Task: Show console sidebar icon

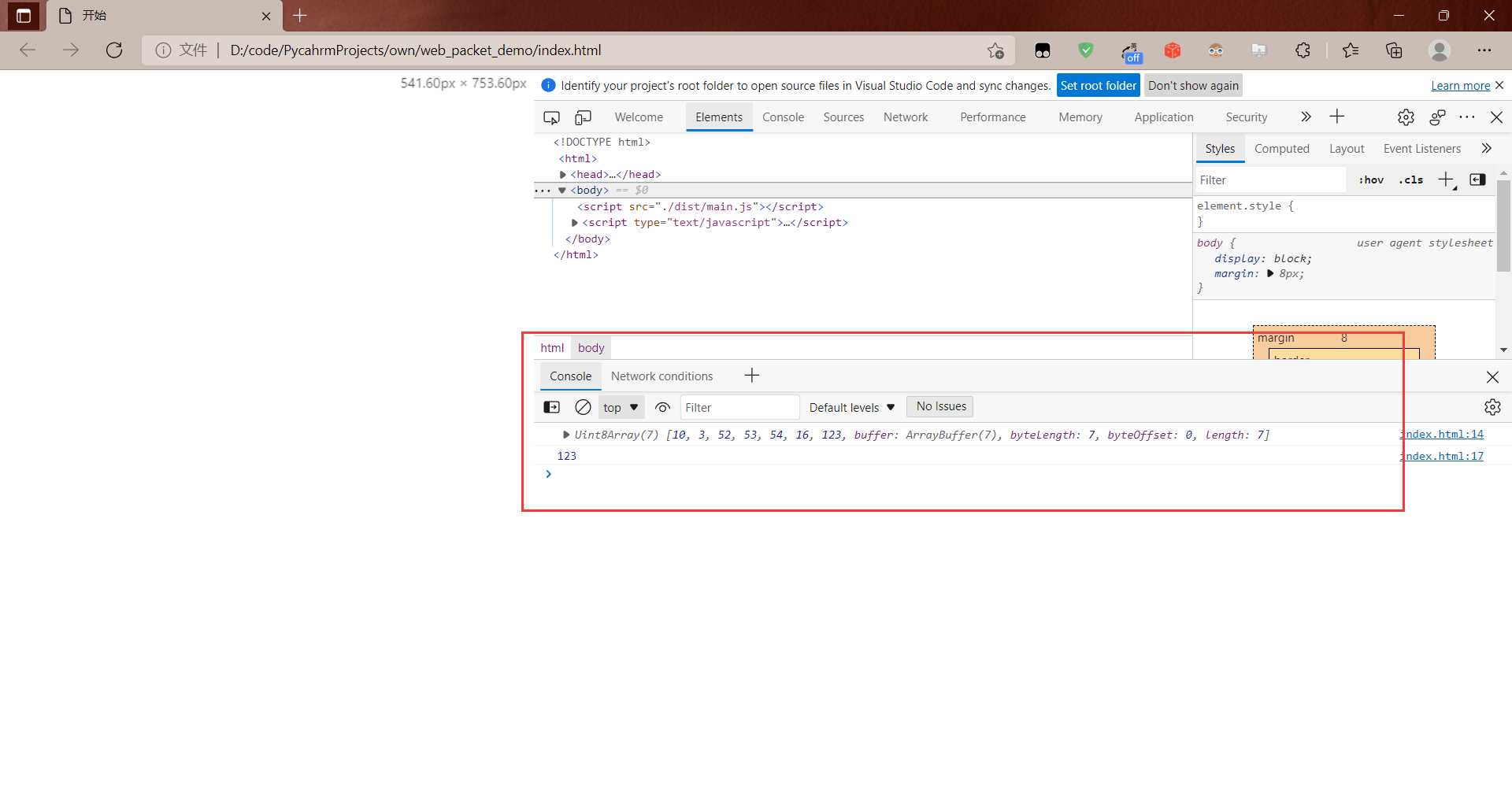Action: point(552,407)
